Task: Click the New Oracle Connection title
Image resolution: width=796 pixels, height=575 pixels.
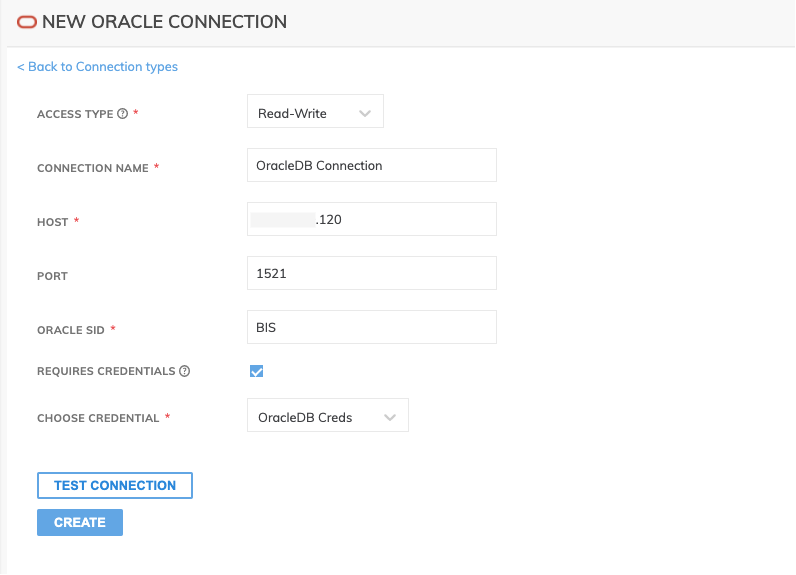Action: (164, 22)
